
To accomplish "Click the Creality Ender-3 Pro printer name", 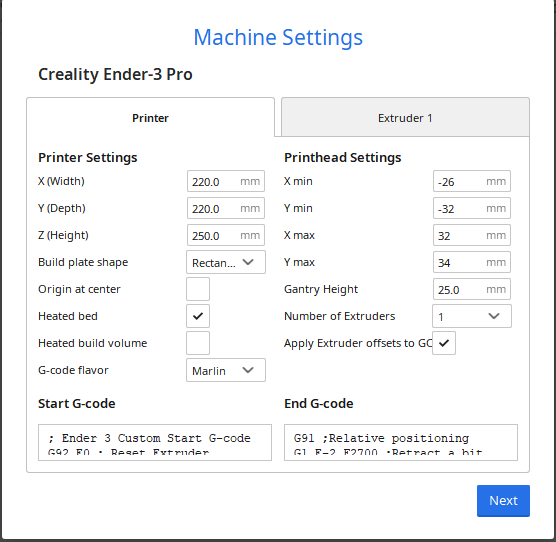I will point(115,74).
